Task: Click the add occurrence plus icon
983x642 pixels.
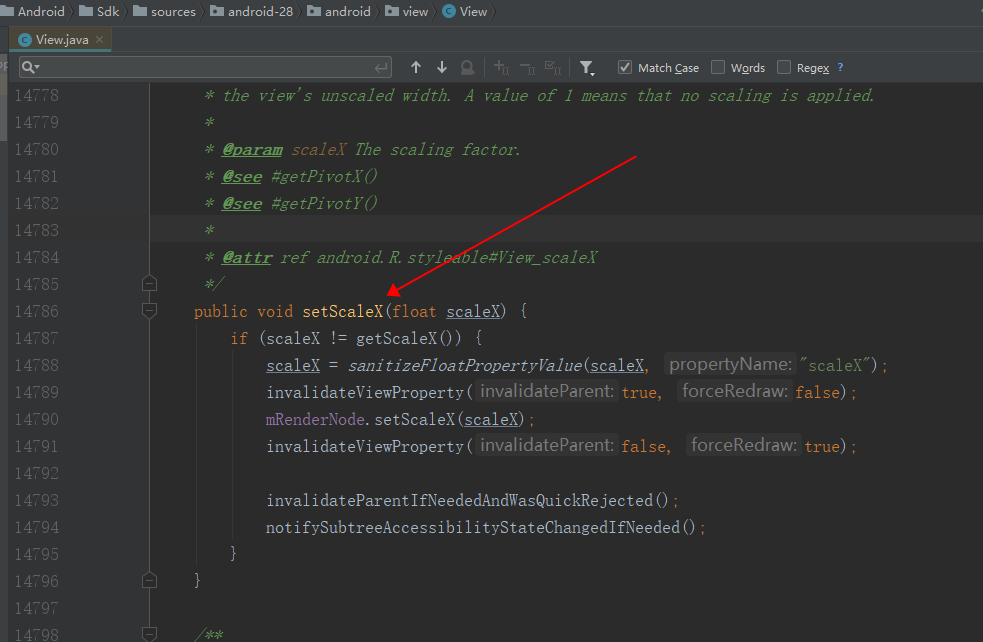Action: [x=501, y=67]
